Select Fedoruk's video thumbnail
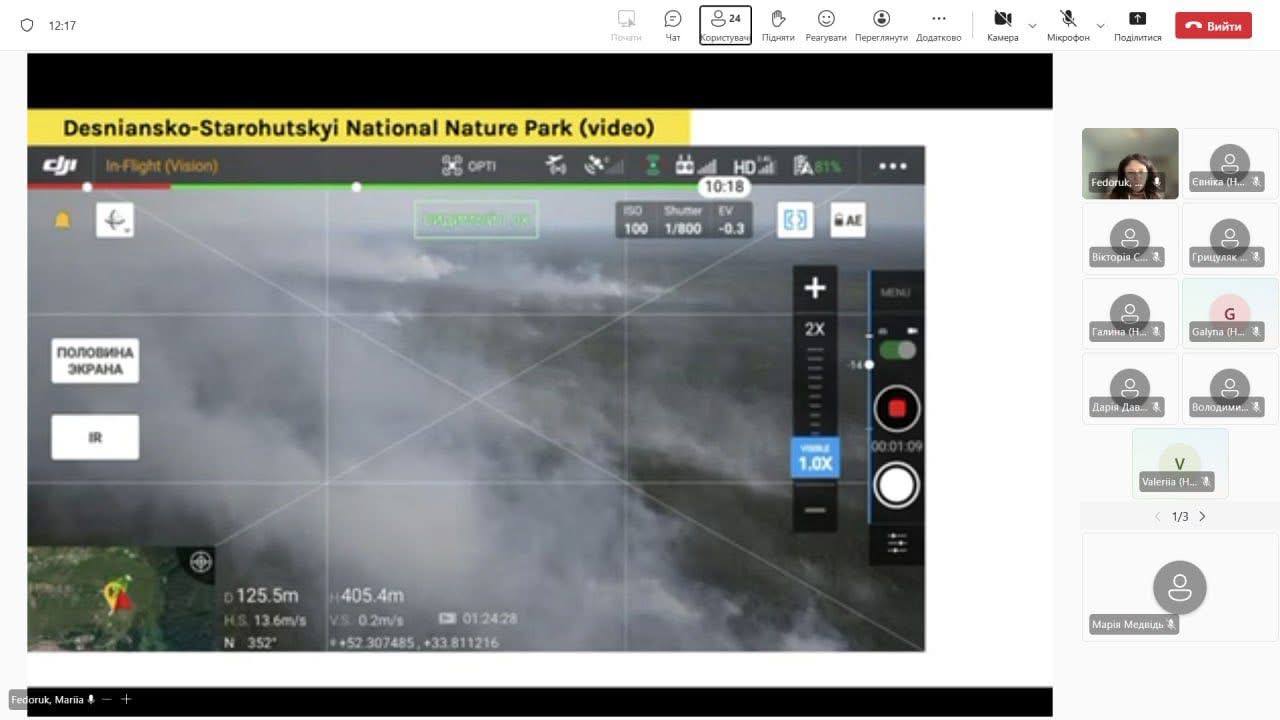The width and height of the screenshot is (1280, 720). pos(1129,163)
